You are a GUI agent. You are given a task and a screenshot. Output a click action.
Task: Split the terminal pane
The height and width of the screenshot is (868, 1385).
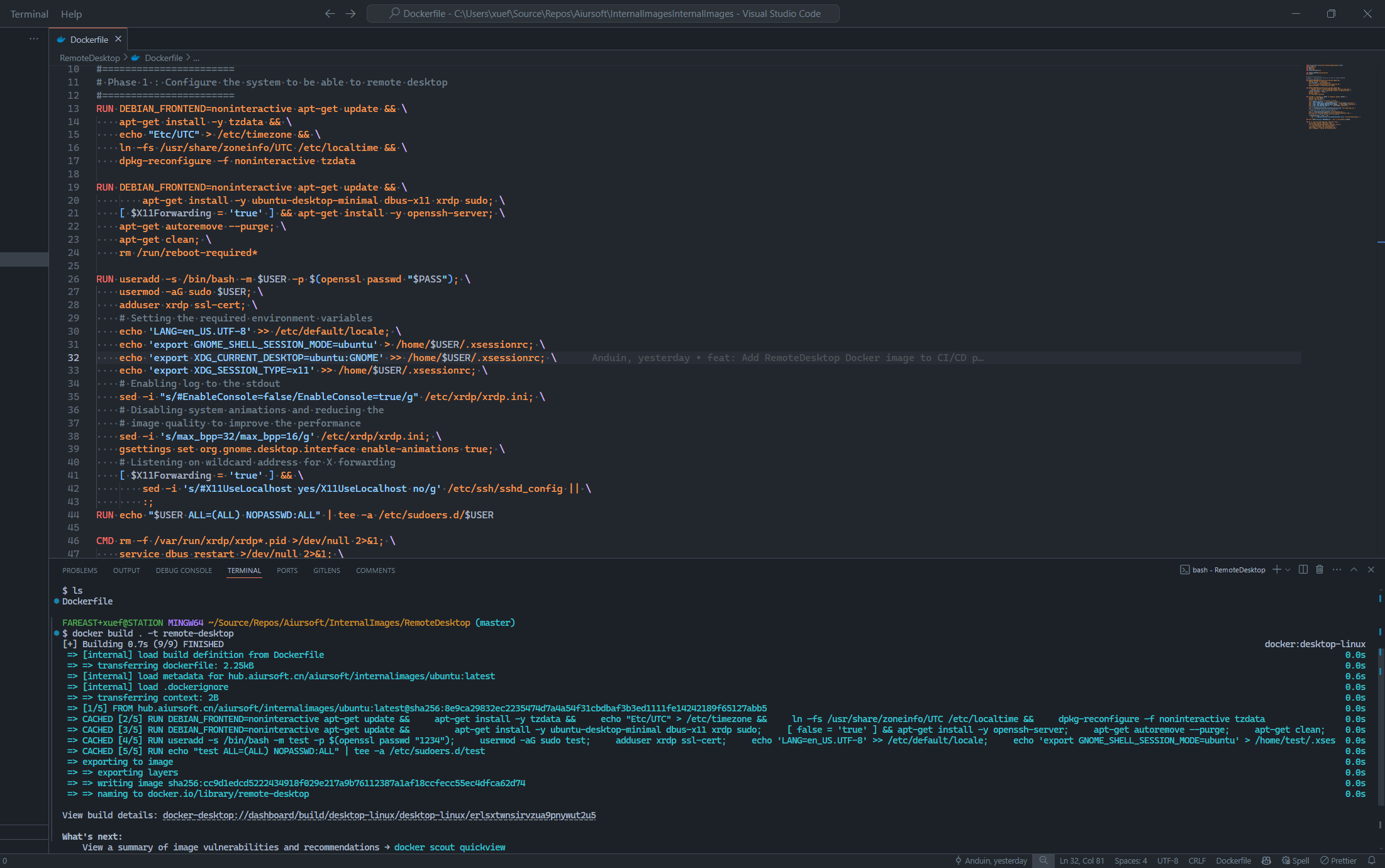point(1303,570)
